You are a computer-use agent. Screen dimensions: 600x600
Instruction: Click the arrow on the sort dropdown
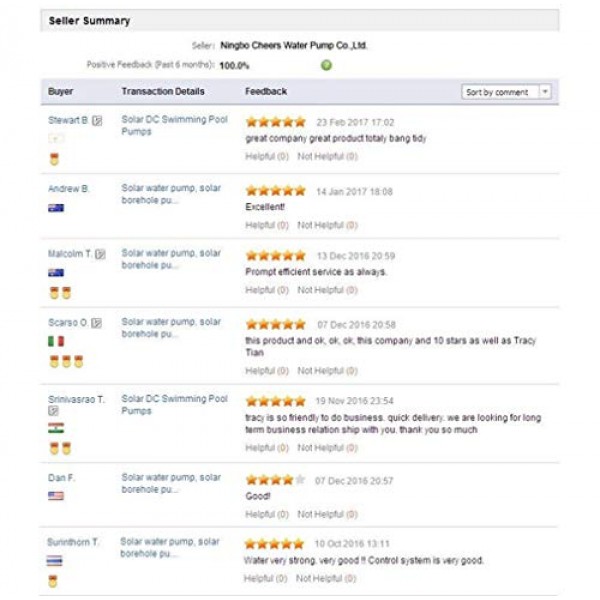click(x=545, y=92)
